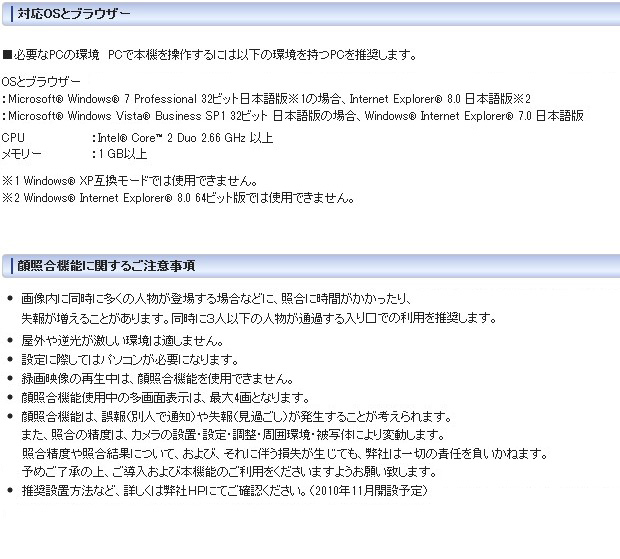Click the OSとブラウザー label
This screenshot has width=620, height=559.
[41, 82]
